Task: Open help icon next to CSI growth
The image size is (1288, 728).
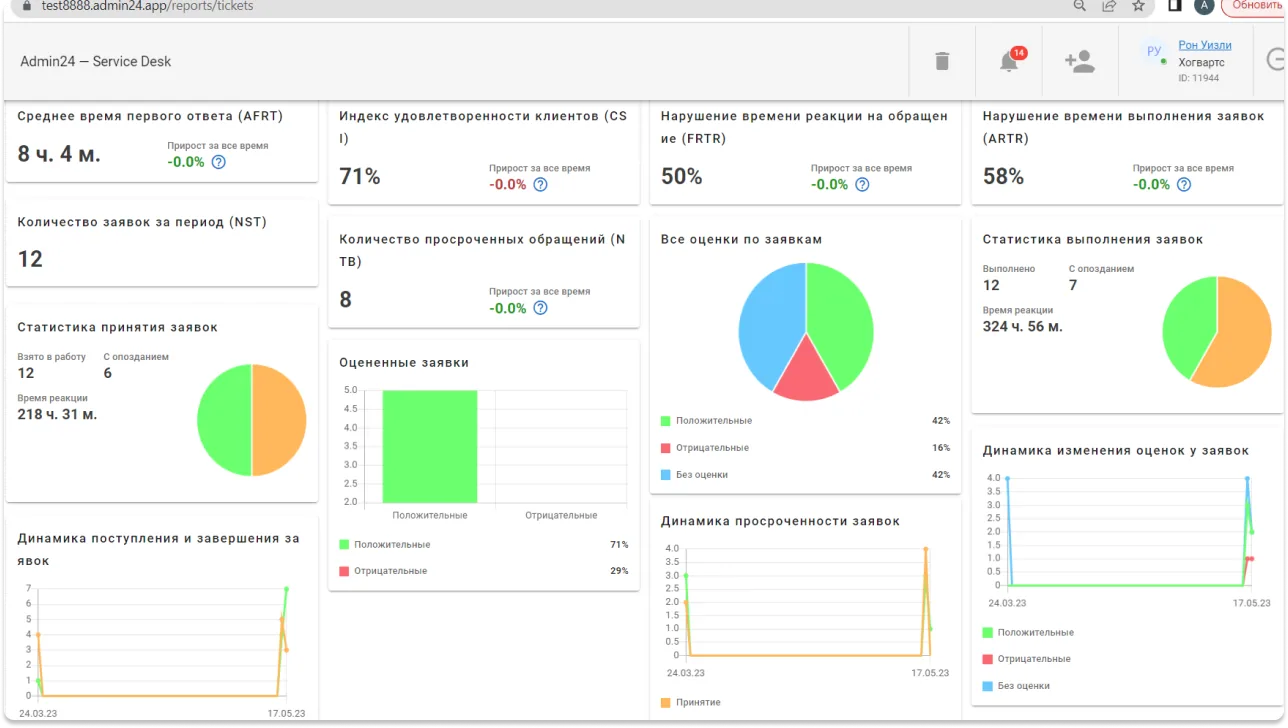Action: coord(541,185)
